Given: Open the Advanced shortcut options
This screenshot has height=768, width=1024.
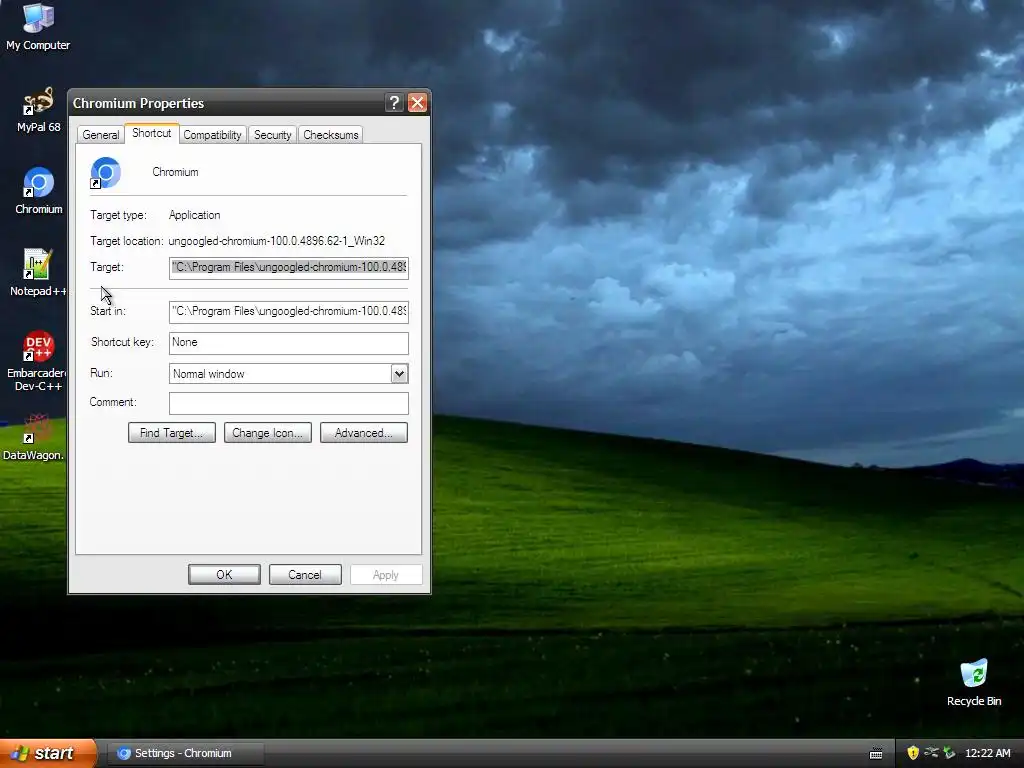Looking at the screenshot, I should [364, 432].
